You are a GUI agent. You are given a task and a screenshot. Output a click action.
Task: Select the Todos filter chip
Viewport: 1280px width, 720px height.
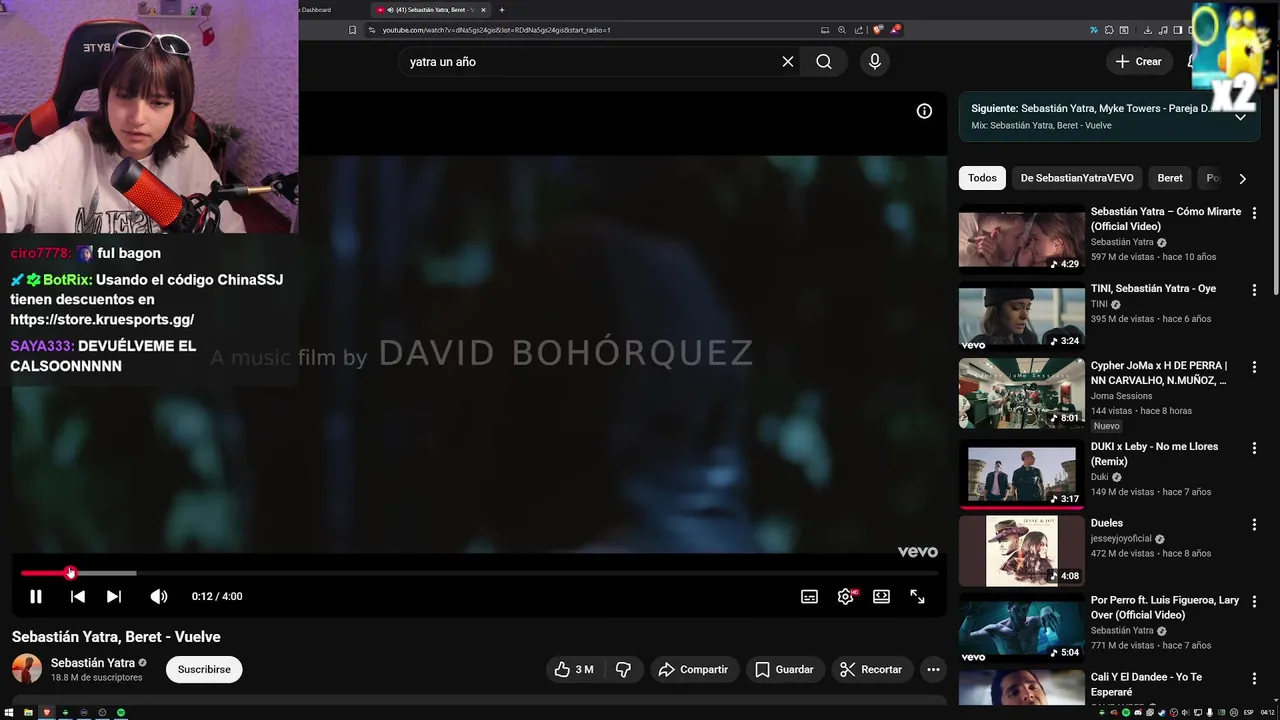pyautogui.click(x=982, y=178)
